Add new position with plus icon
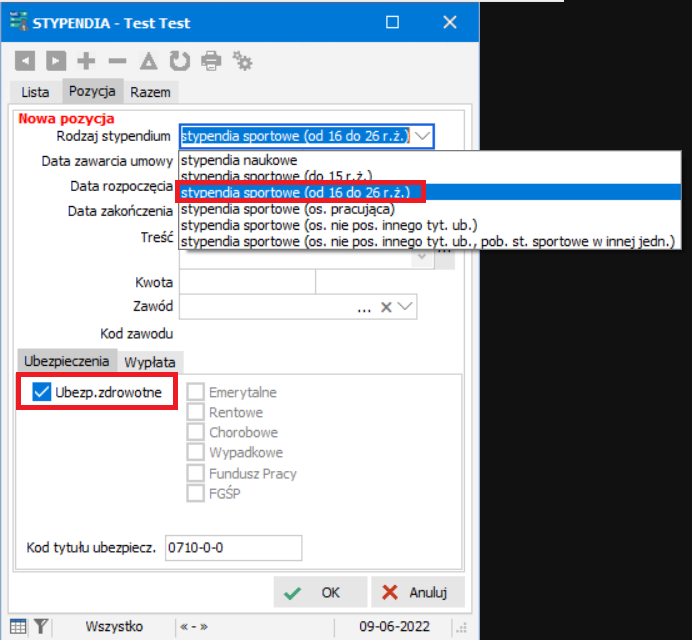 click(x=86, y=61)
